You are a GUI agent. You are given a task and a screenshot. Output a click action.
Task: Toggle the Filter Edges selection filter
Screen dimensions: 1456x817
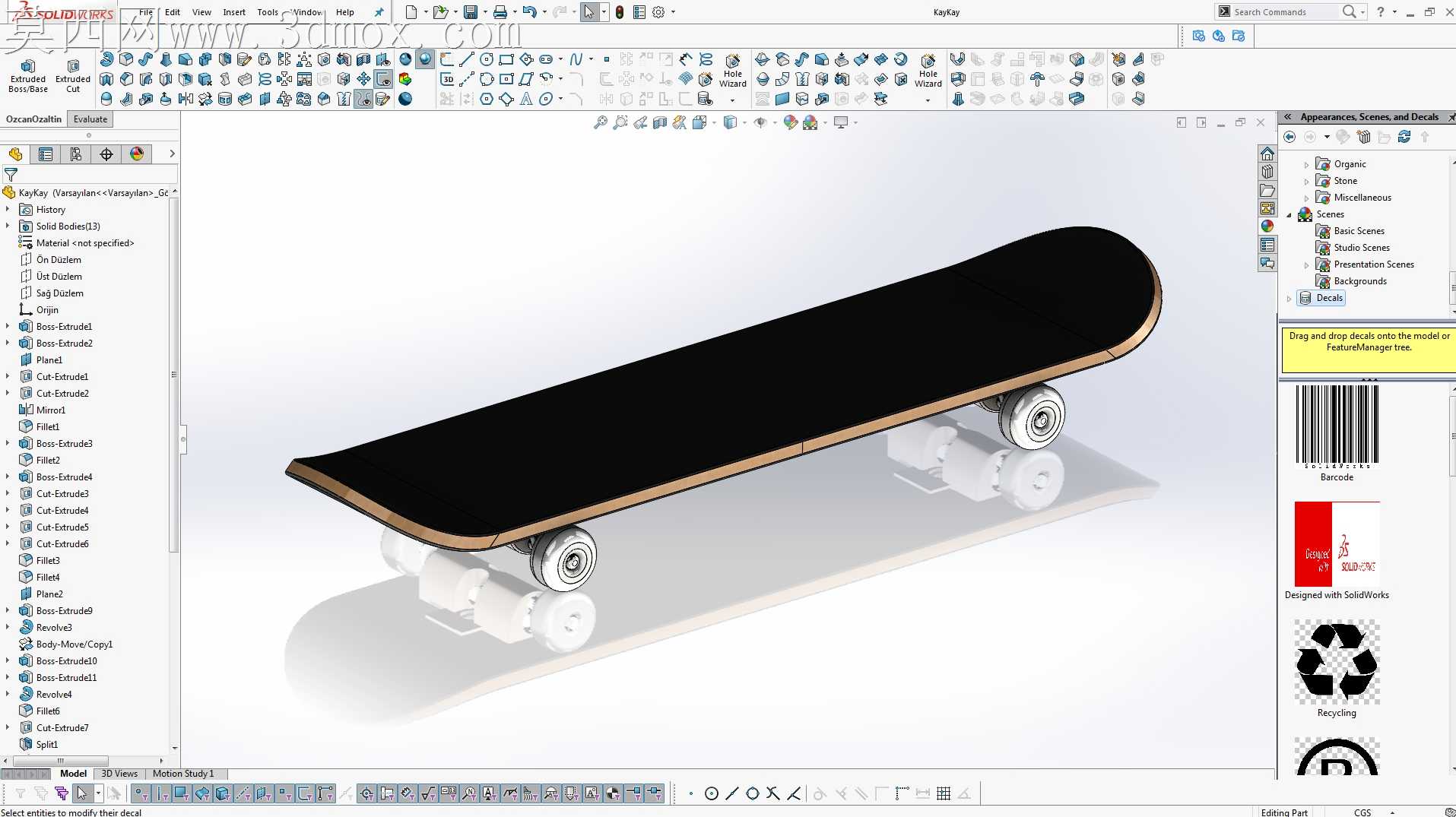click(162, 793)
